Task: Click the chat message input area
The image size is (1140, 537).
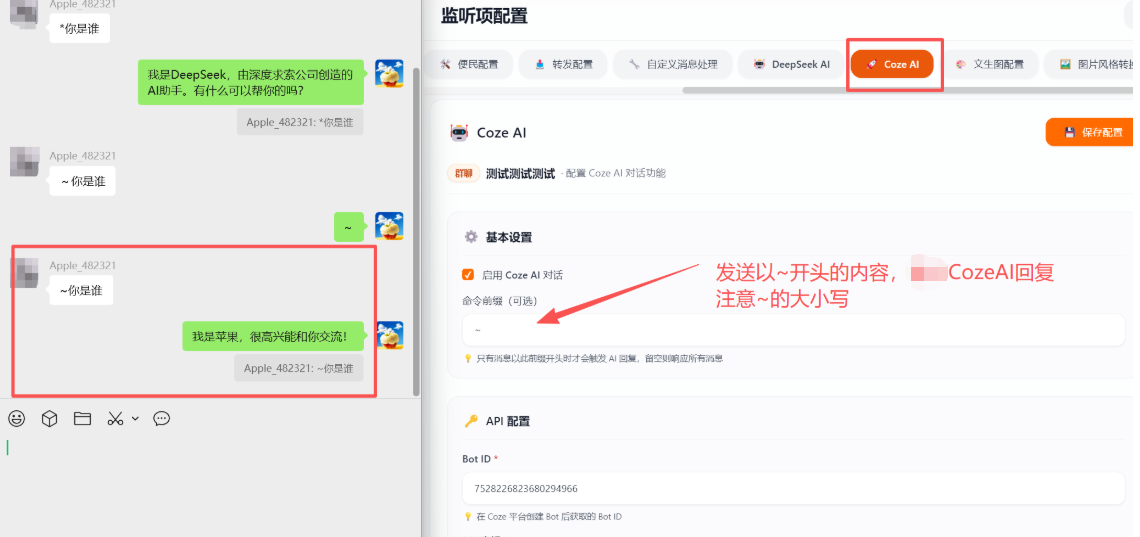Action: (209, 485)
